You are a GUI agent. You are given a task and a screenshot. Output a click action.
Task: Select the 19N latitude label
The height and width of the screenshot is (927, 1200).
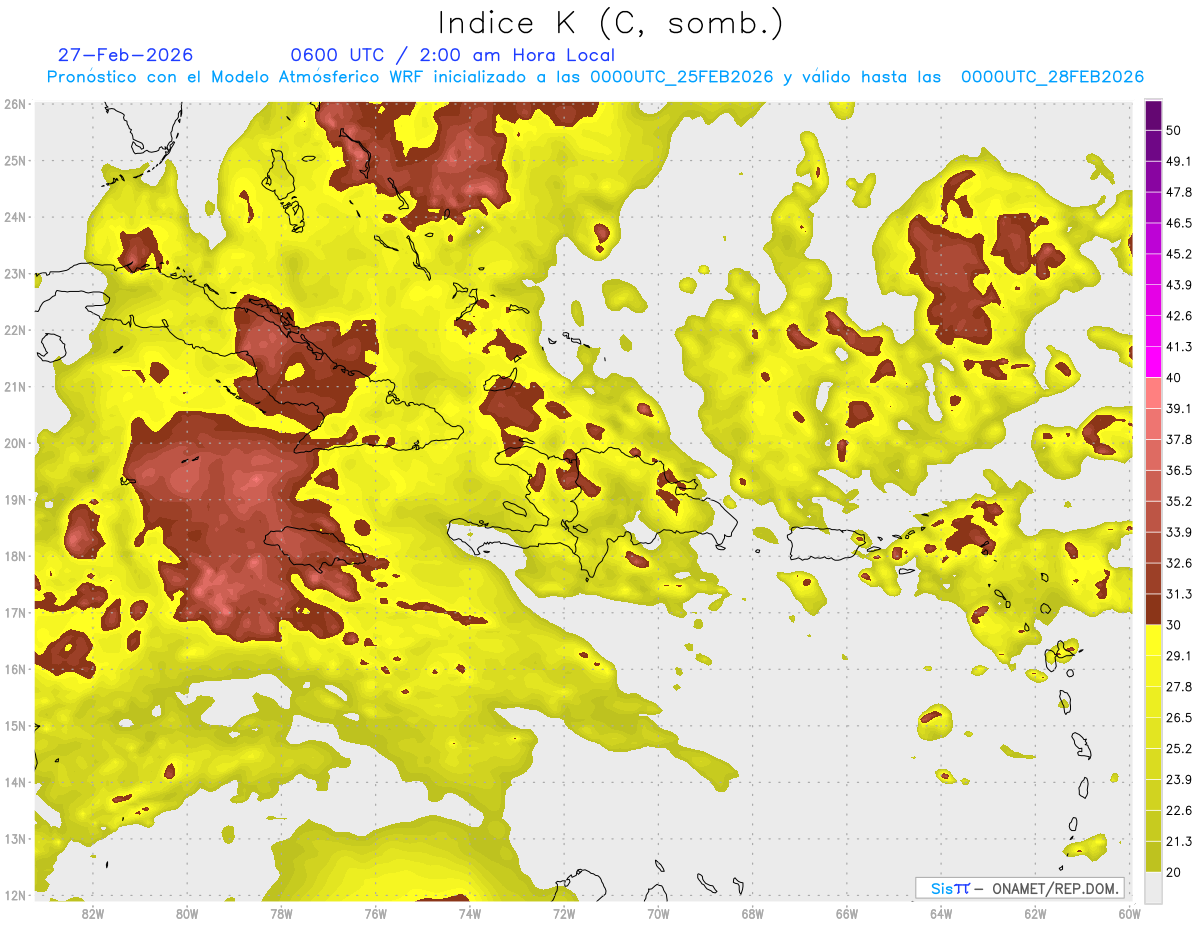[x=14, y=499]
